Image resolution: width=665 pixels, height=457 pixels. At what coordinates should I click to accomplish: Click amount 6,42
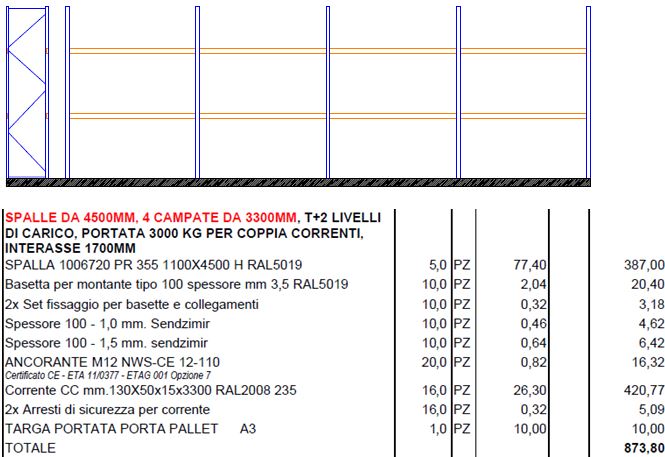click(651, 343)
